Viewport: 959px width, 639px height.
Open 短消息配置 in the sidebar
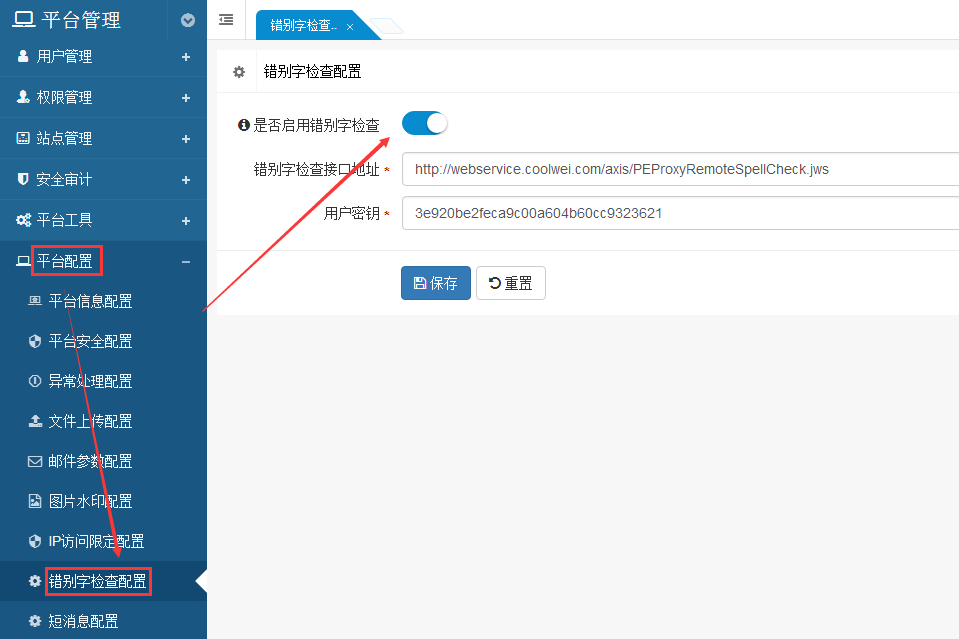tap(83, 621)
